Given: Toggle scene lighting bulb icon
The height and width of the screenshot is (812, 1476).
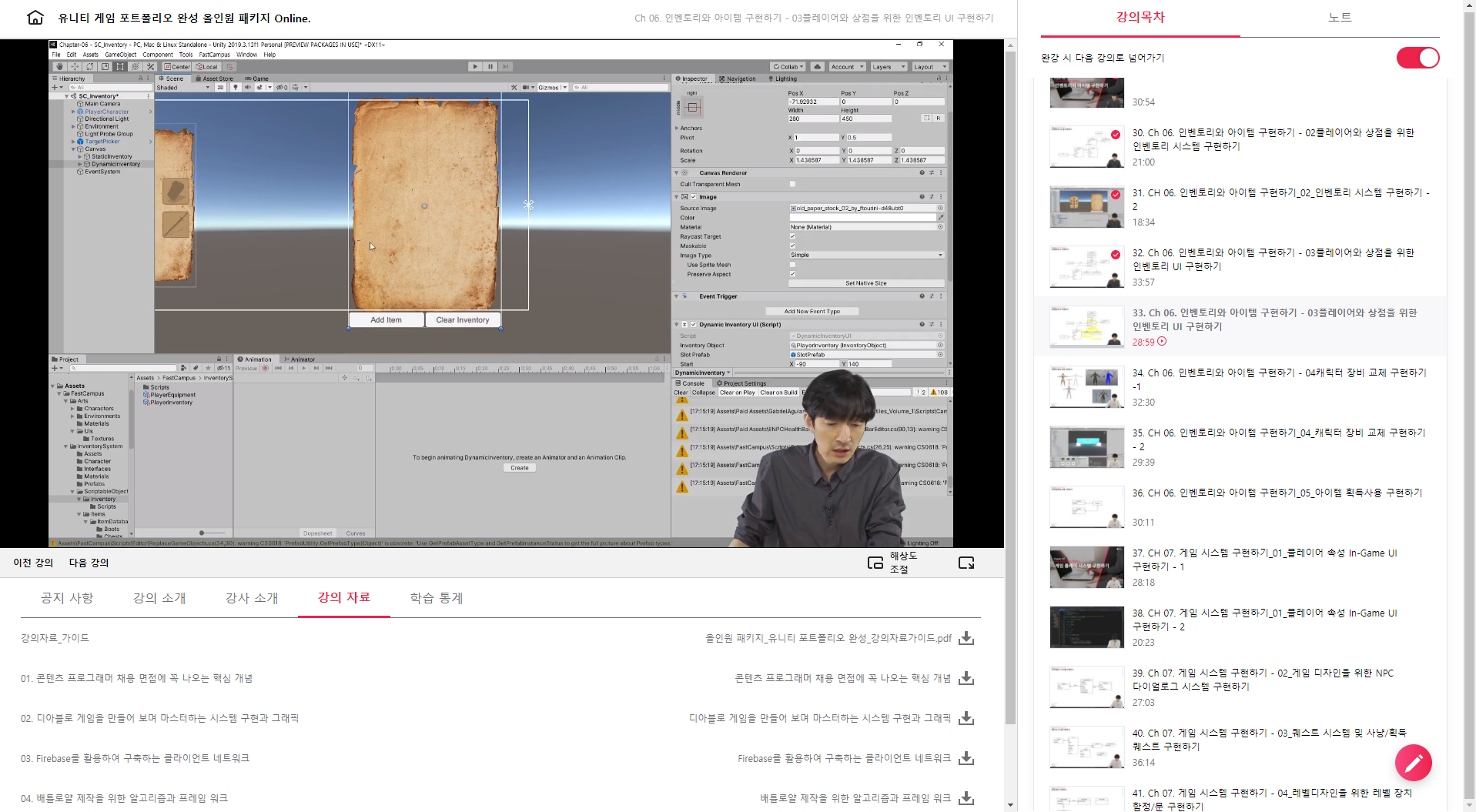Looking at the screenshot, I should click(x=236, y=88).
